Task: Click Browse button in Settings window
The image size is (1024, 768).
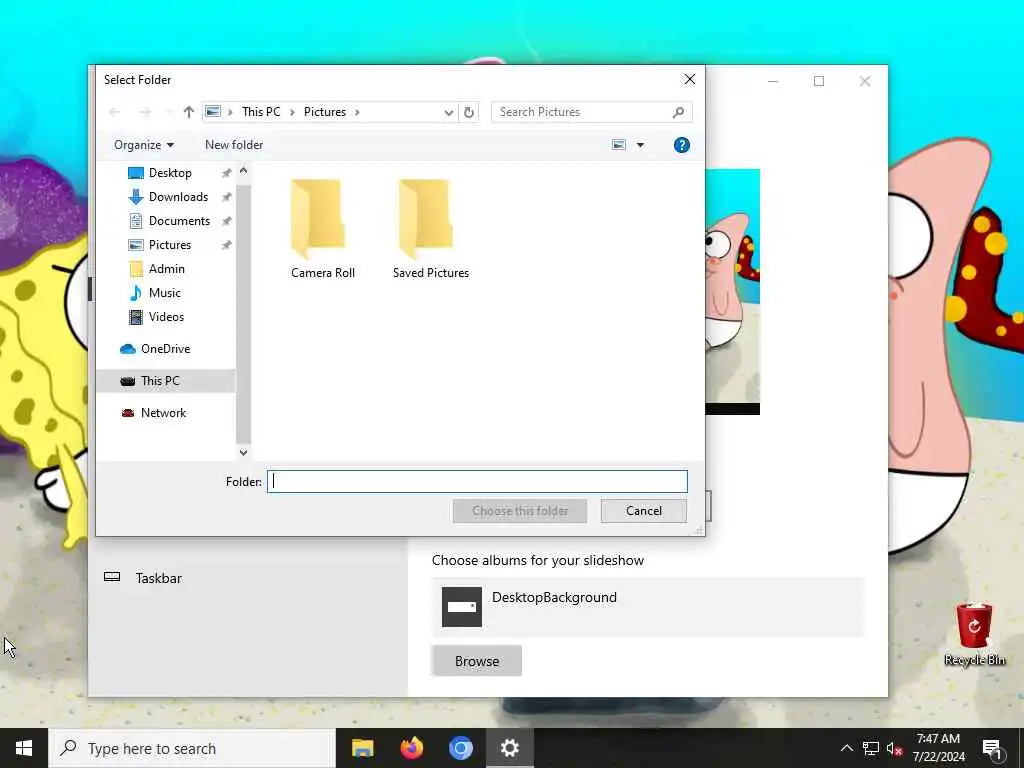Action: coord(477,661)
